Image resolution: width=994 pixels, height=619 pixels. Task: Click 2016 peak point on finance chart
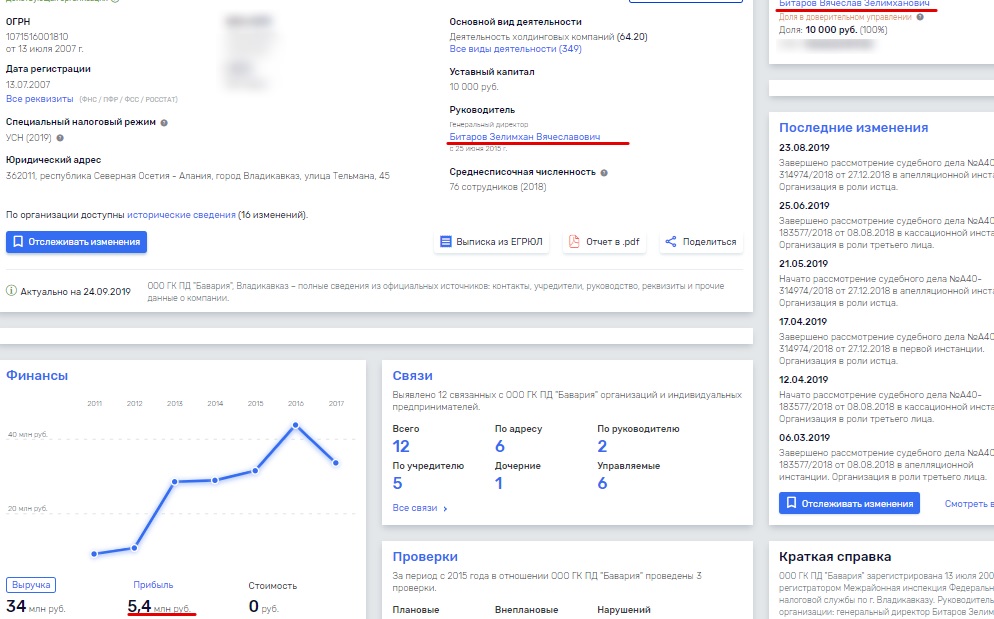295,425
